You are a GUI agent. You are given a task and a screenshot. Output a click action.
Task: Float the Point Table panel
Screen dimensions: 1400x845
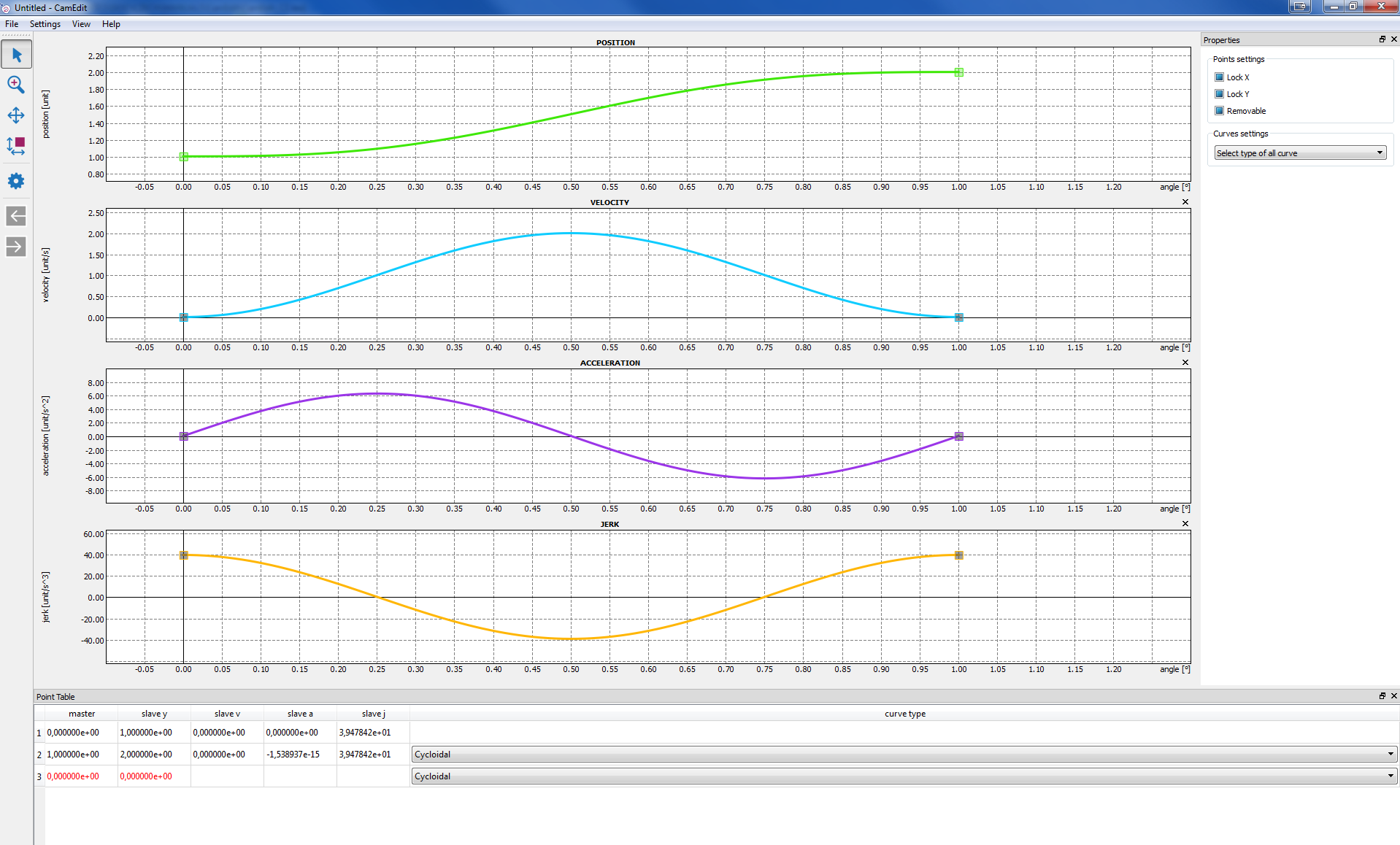(x=1382, y=696)
